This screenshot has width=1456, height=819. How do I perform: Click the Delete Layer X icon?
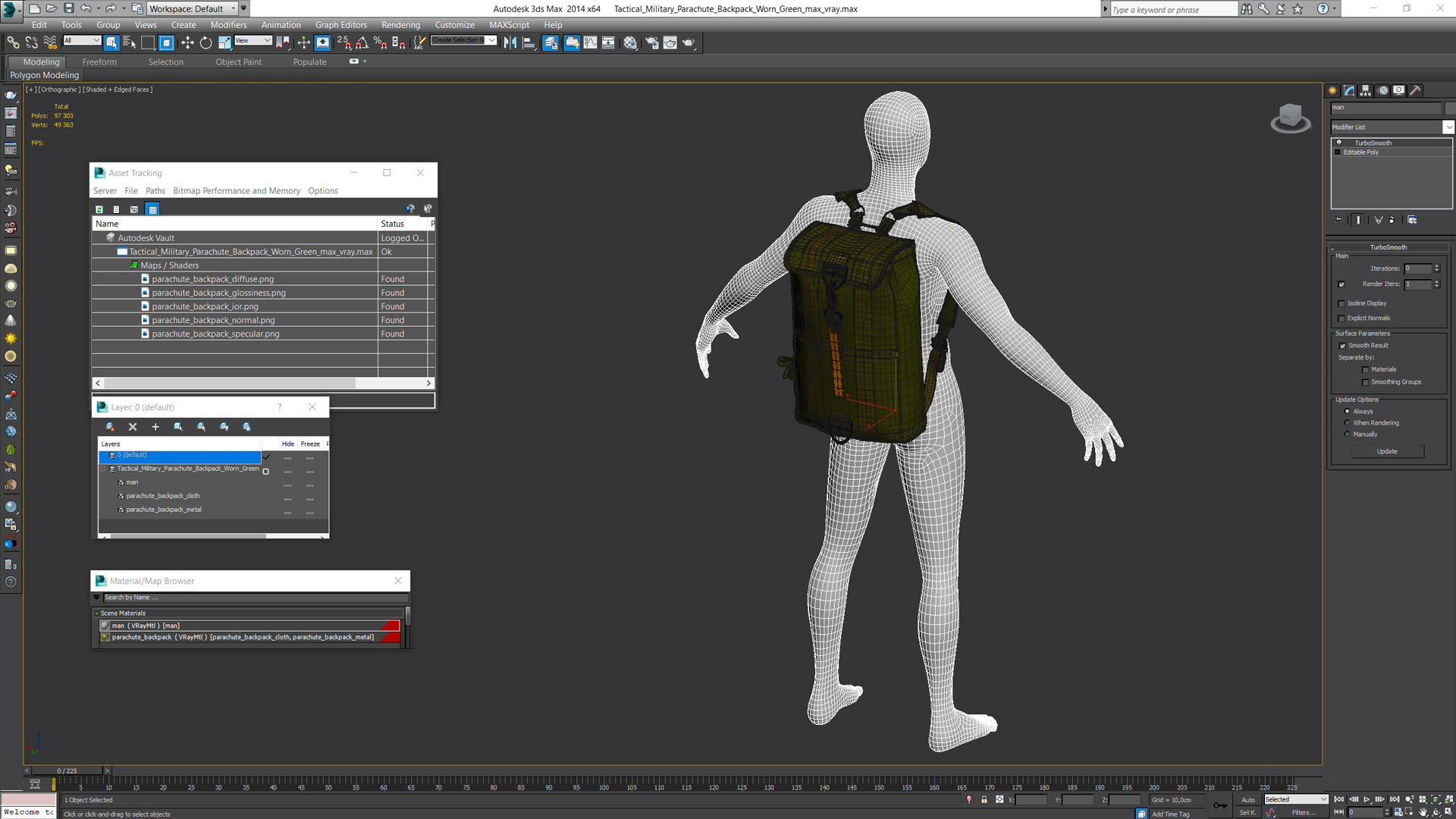point(133,427)
